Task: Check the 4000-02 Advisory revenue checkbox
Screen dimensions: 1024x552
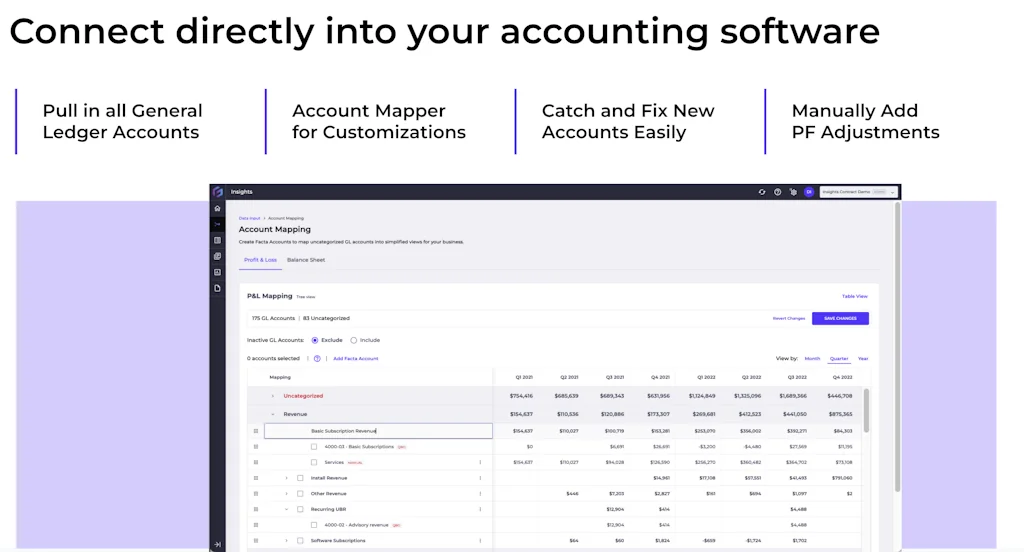Action: [x=314, y=525]
